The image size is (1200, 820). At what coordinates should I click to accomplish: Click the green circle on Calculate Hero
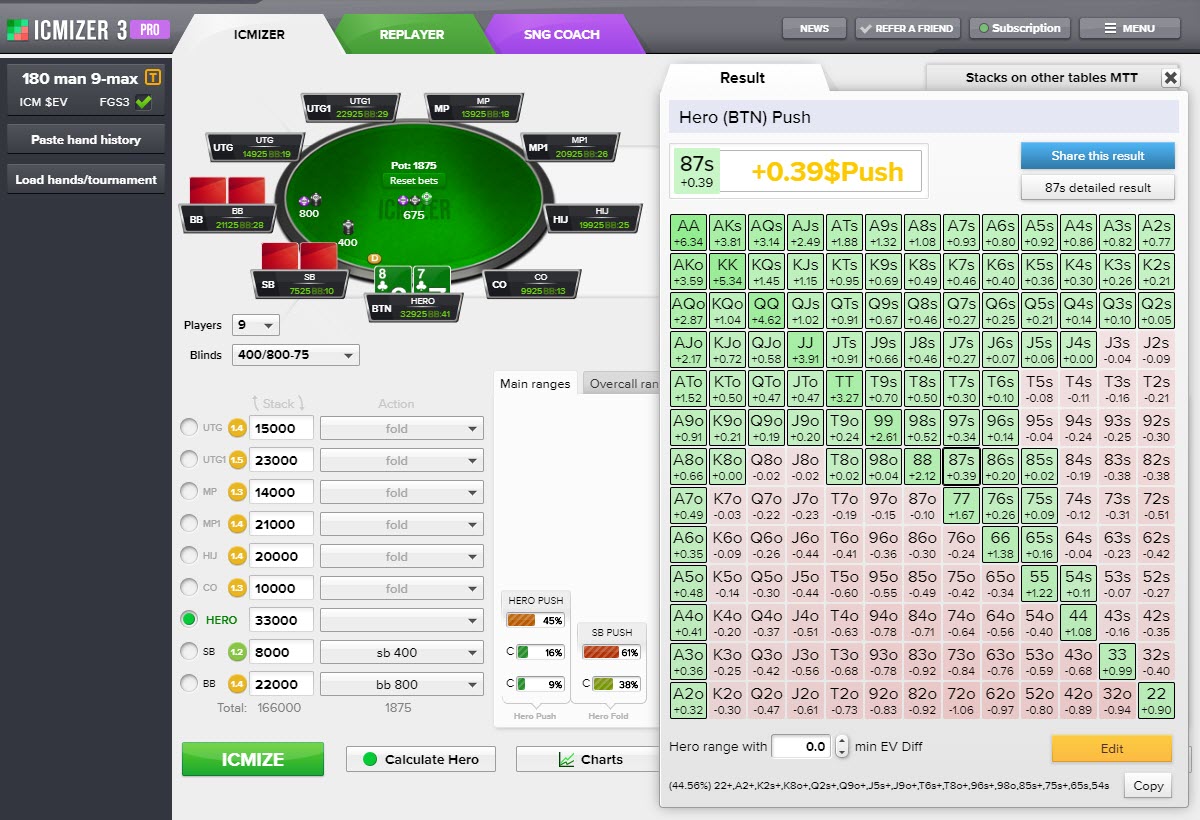pyautogui.click(x=370, y=760)
